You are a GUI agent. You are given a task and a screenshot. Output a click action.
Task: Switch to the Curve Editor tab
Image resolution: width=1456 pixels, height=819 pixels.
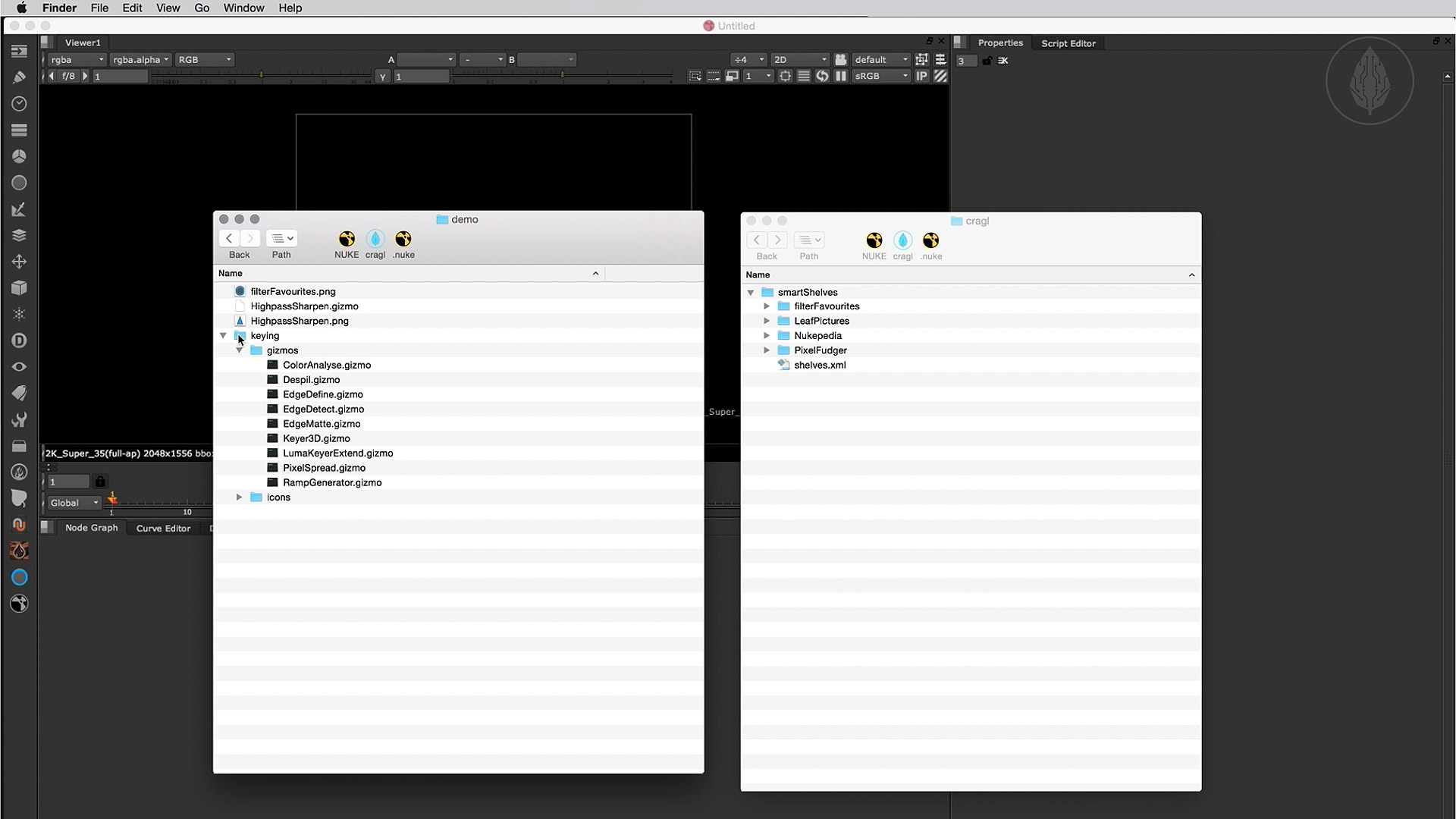(163, 528)
